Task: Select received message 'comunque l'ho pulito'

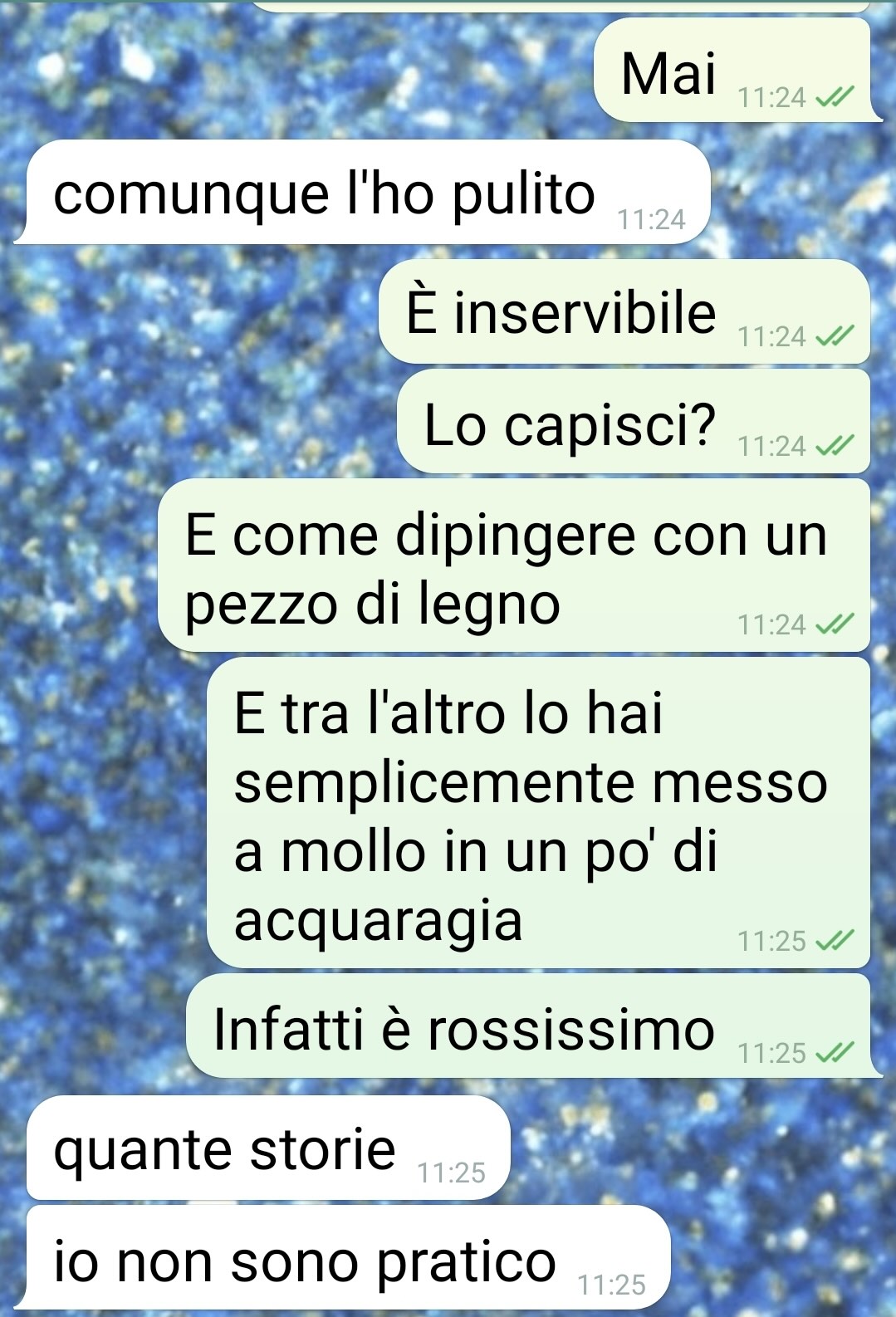Action: point(362,192)
